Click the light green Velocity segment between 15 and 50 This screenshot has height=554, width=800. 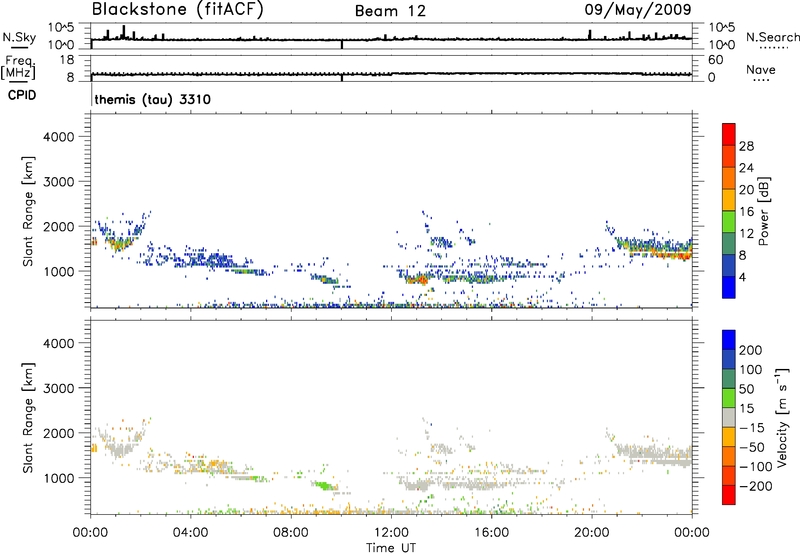point(729,398)
